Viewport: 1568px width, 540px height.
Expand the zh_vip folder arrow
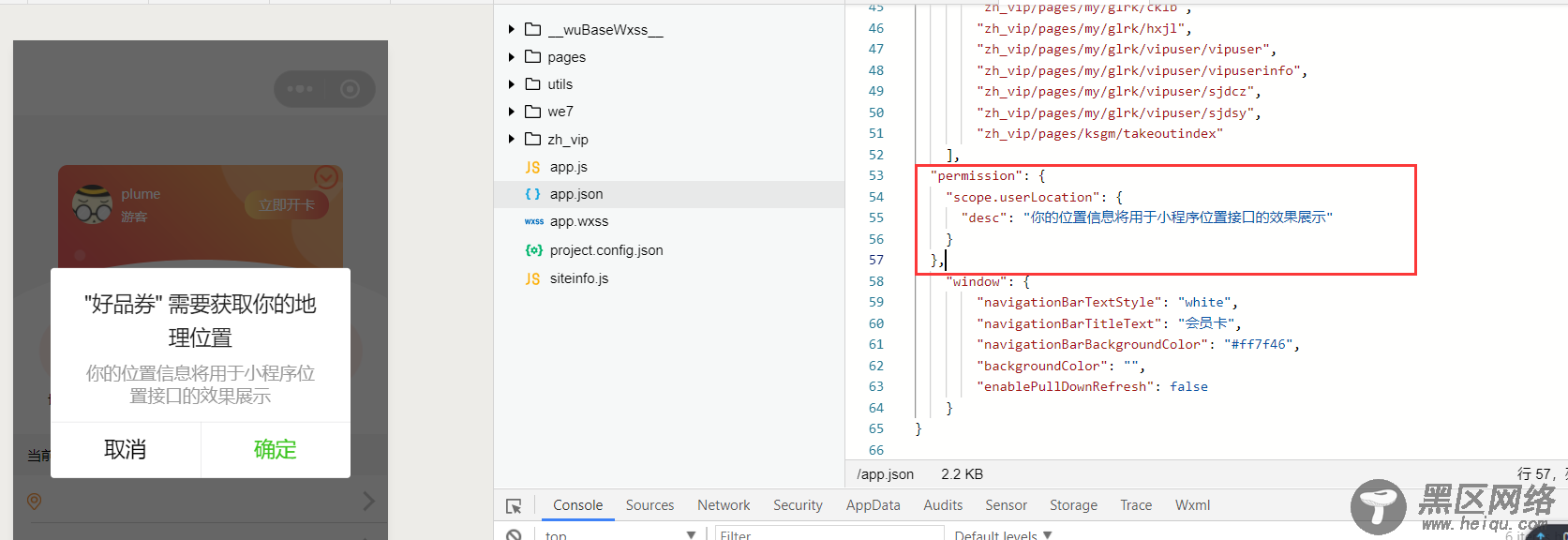(512, 139)
